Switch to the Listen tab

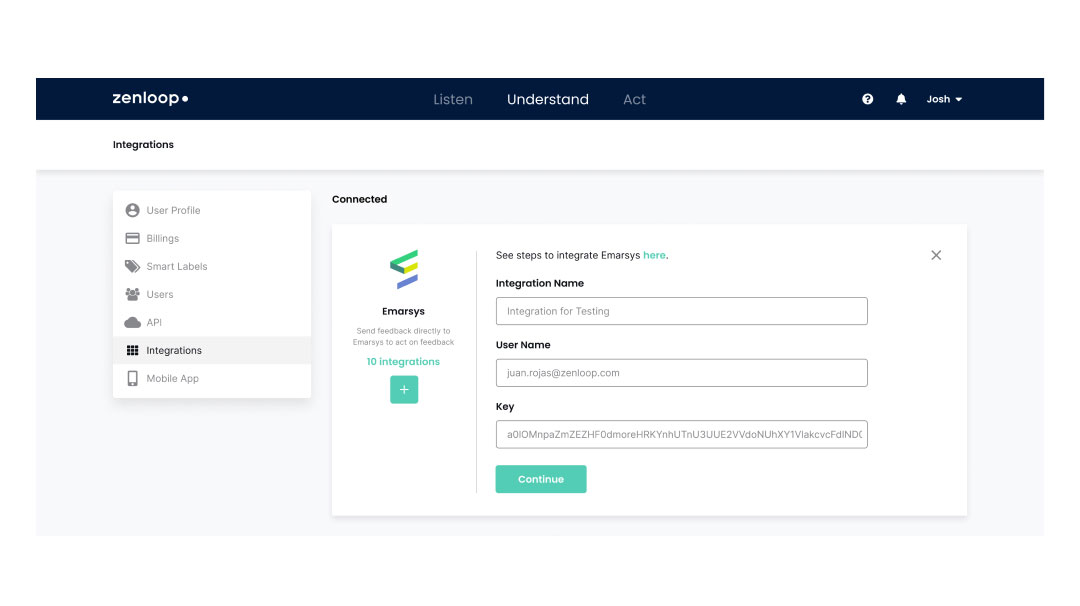pyautogui.click(x=453, y=99)
